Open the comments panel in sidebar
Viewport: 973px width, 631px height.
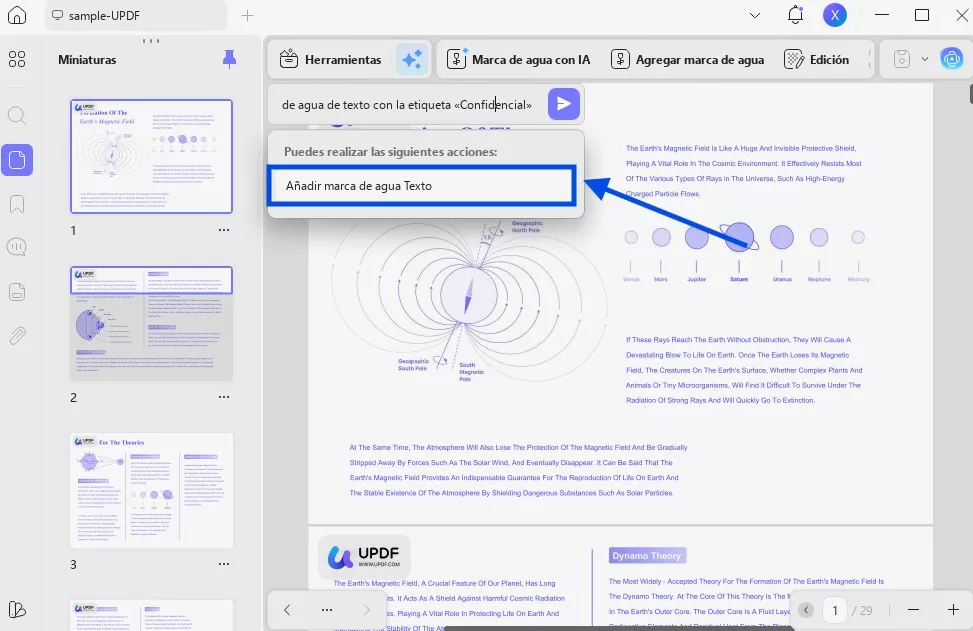click(17, 248)
